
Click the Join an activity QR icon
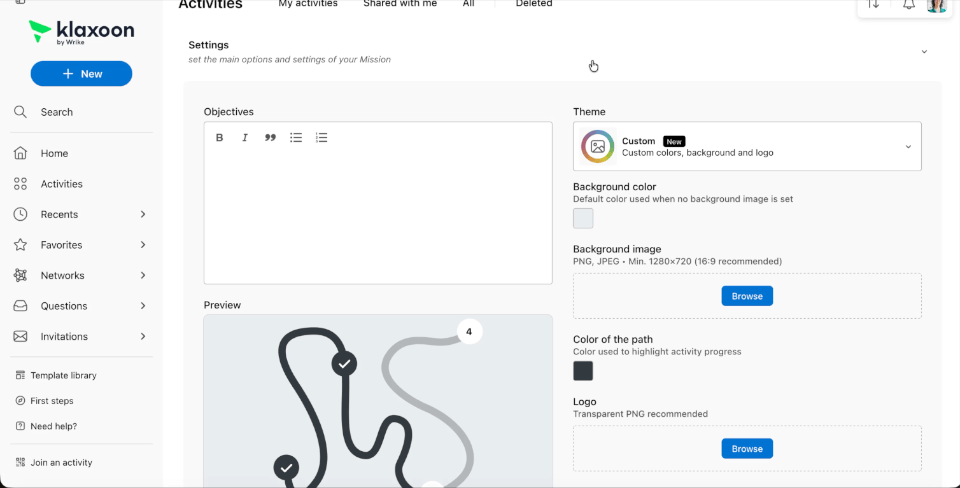point(20,462)
